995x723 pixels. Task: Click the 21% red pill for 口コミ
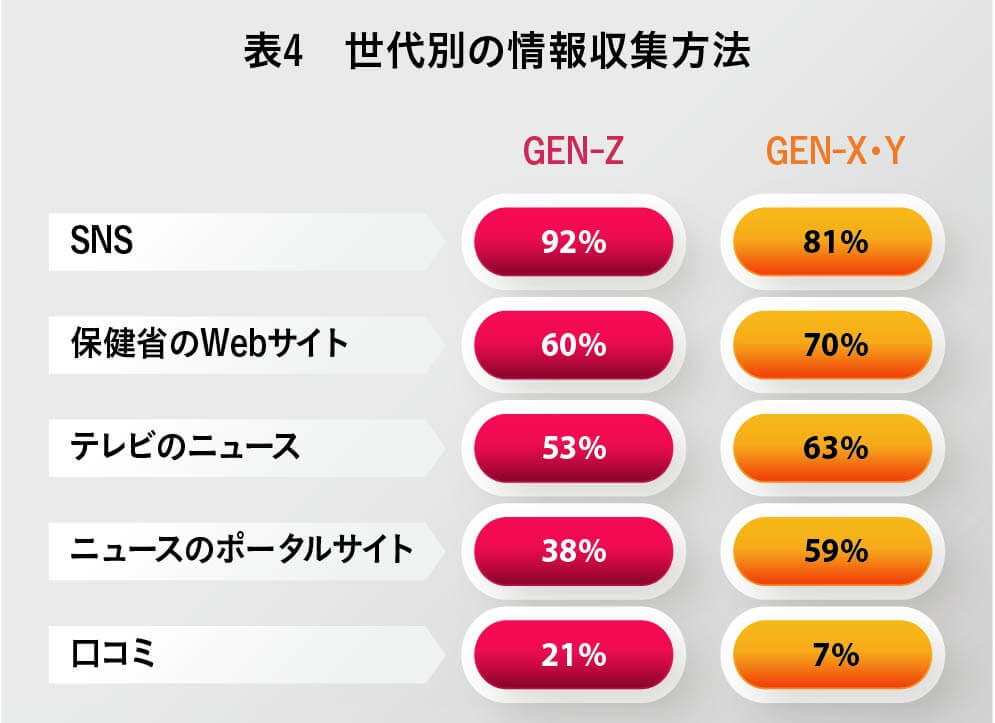[x=574, y=654]
